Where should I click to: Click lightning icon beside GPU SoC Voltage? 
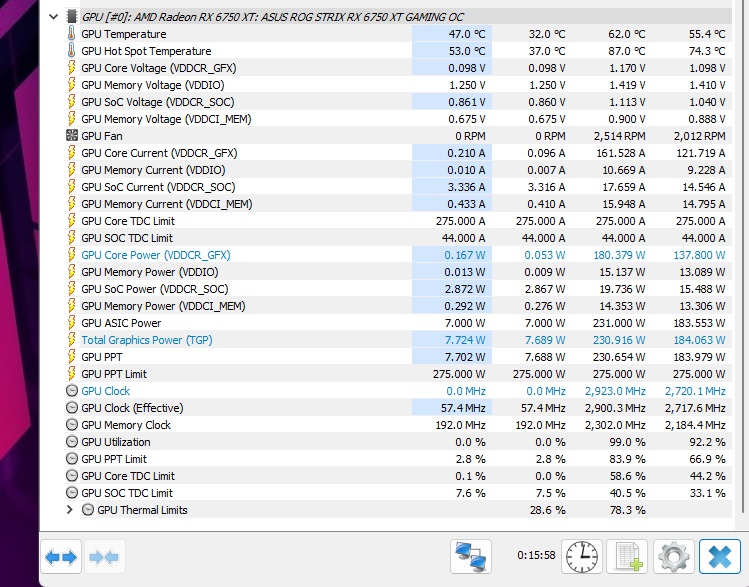[71, 102]
